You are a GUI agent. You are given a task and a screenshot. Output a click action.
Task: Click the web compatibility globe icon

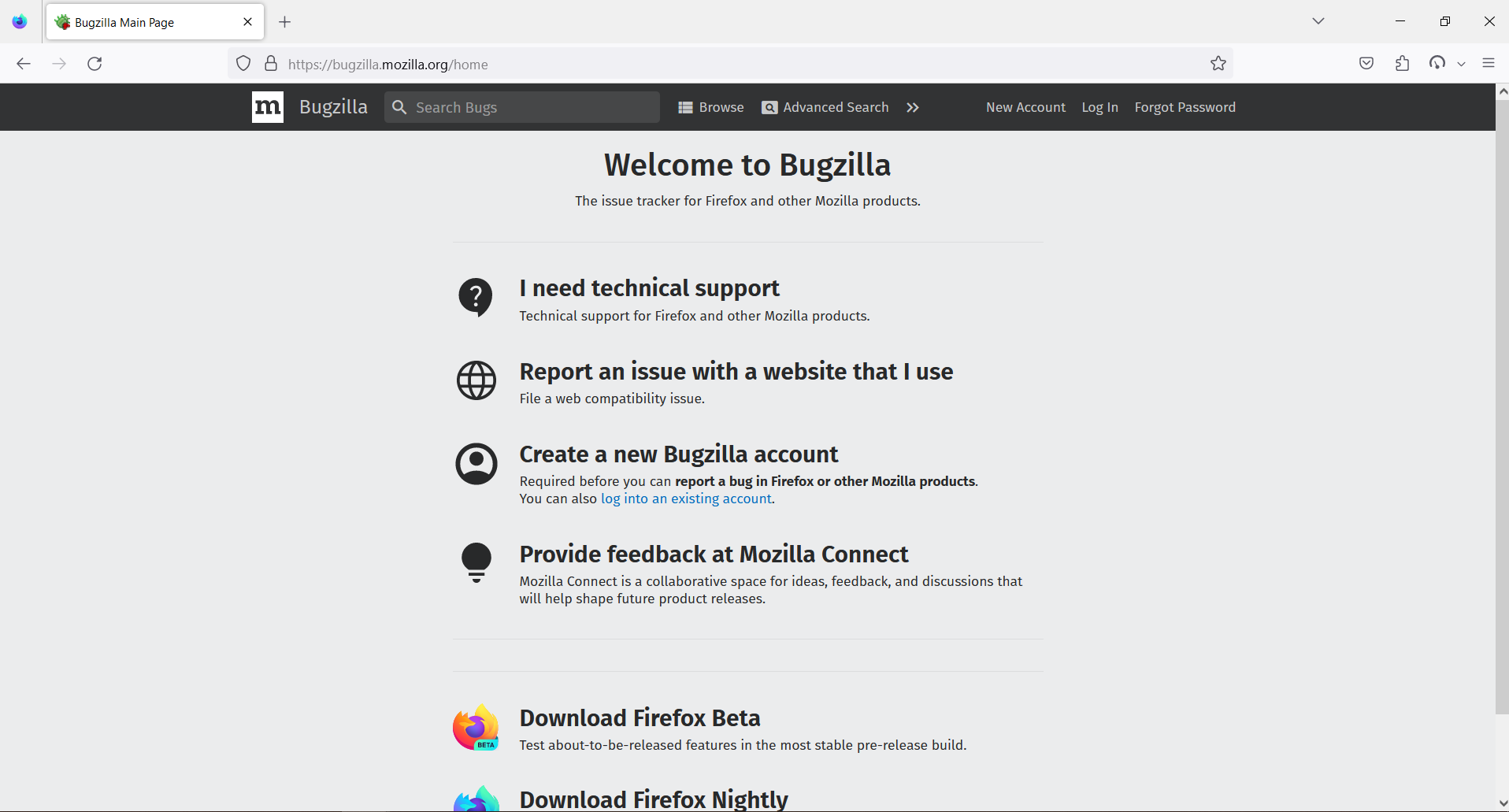click(476, 380)
